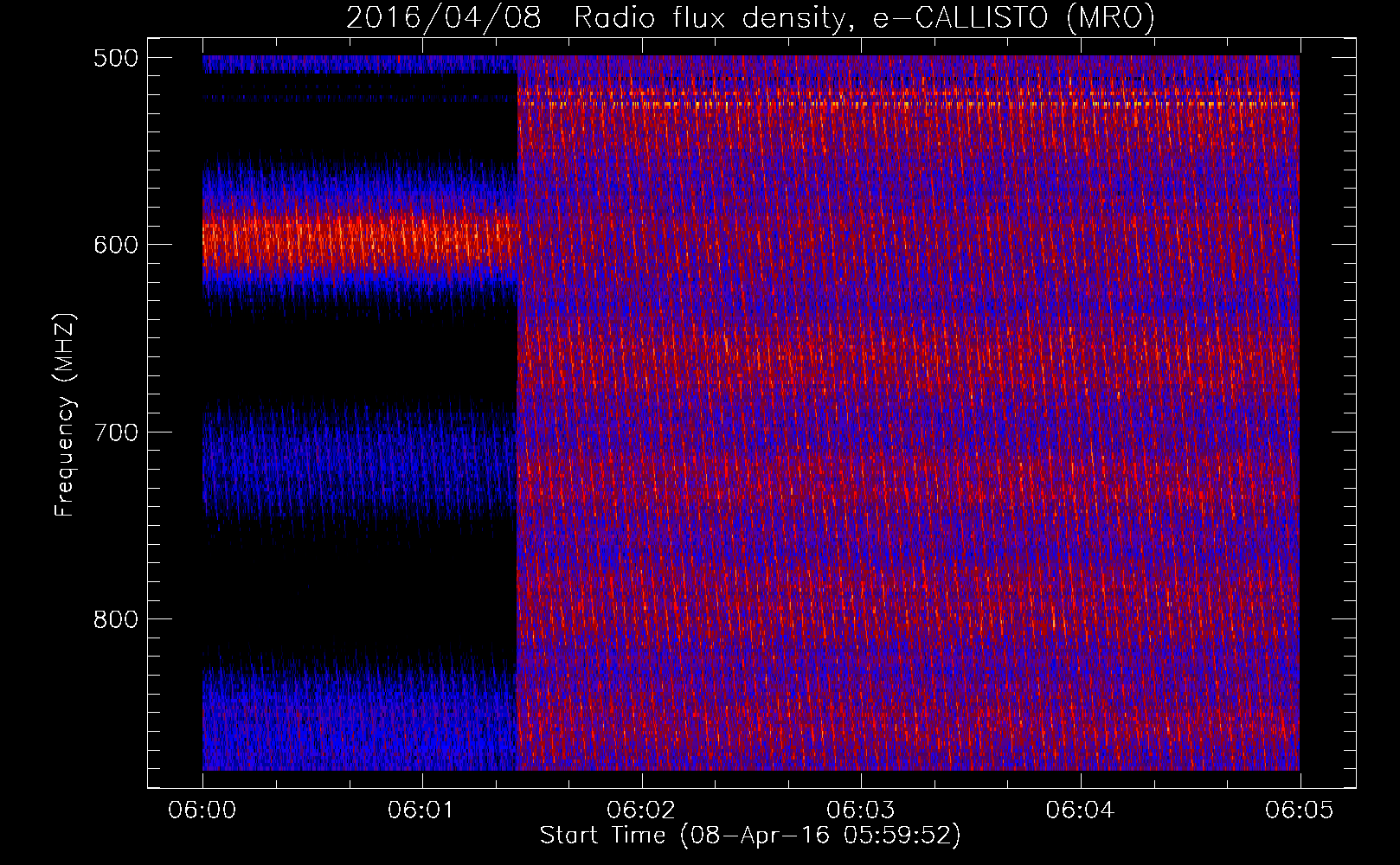Click the 06:00 time tick label
Screen dimensions: 1400x865
[x=202, y=811]
